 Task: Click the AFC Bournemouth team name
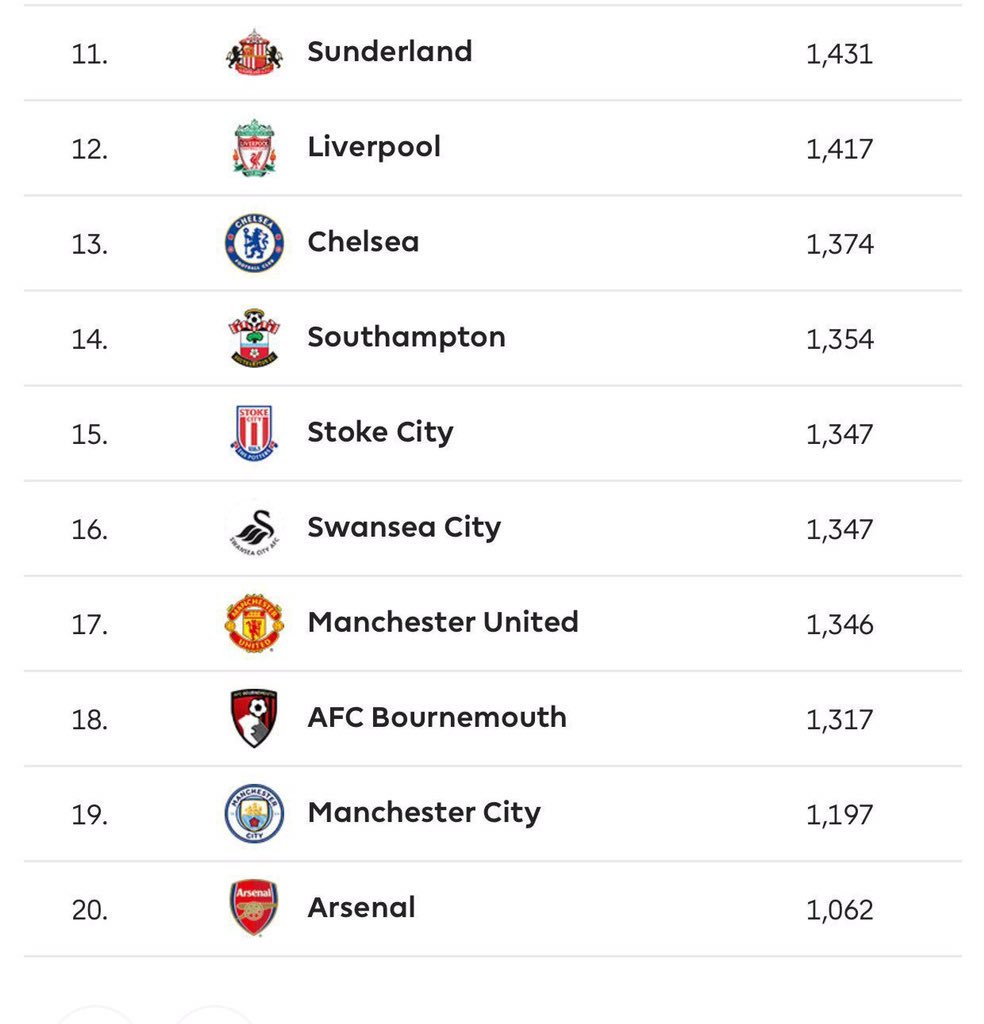(x=437, y=717)
